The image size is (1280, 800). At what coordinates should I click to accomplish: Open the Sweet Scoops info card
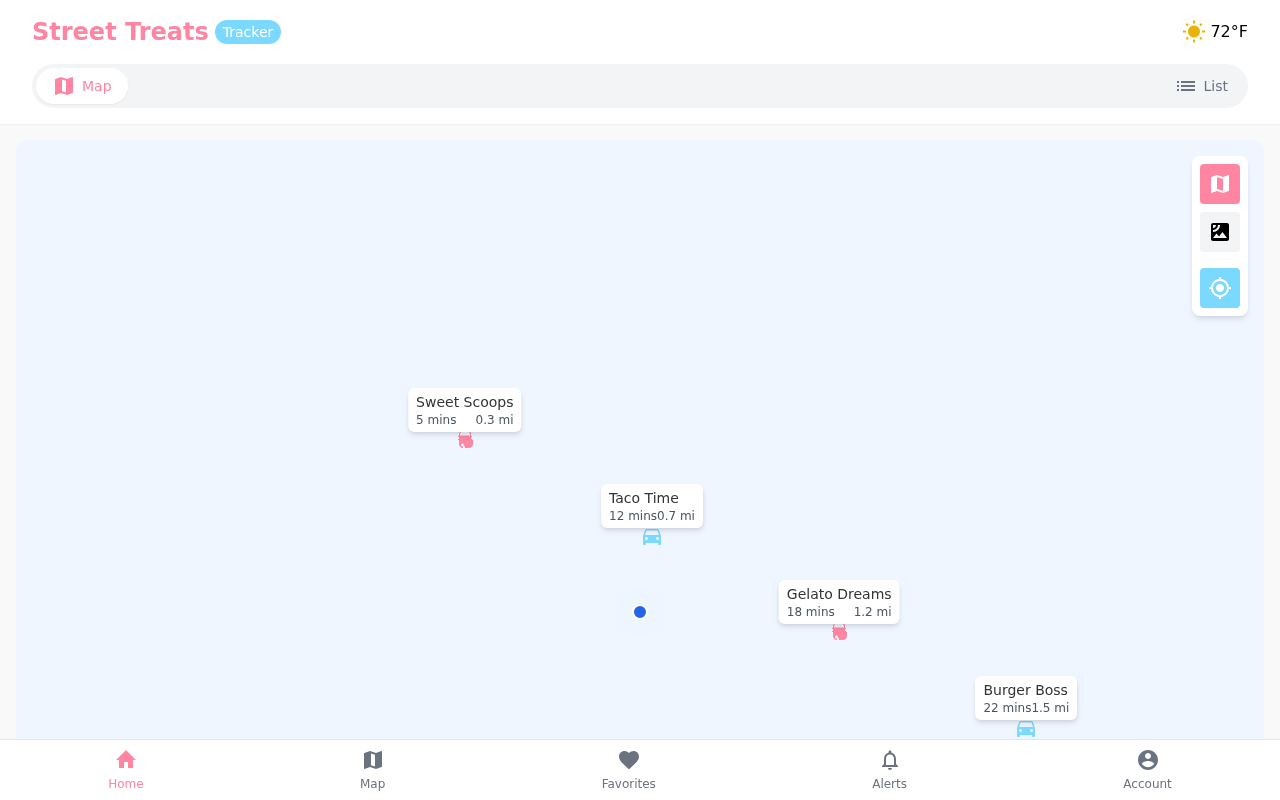click(x=464, y=409)
